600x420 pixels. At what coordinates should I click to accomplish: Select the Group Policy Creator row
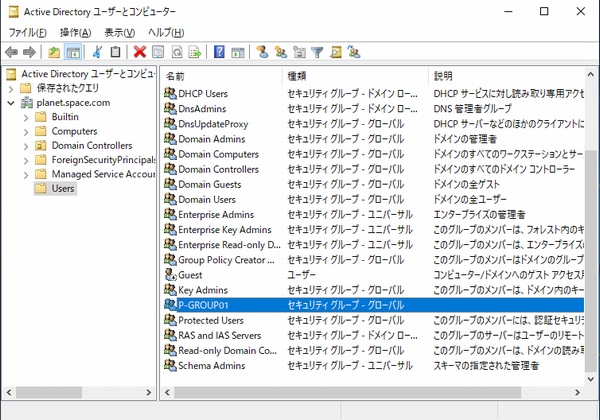click(373, 260)
